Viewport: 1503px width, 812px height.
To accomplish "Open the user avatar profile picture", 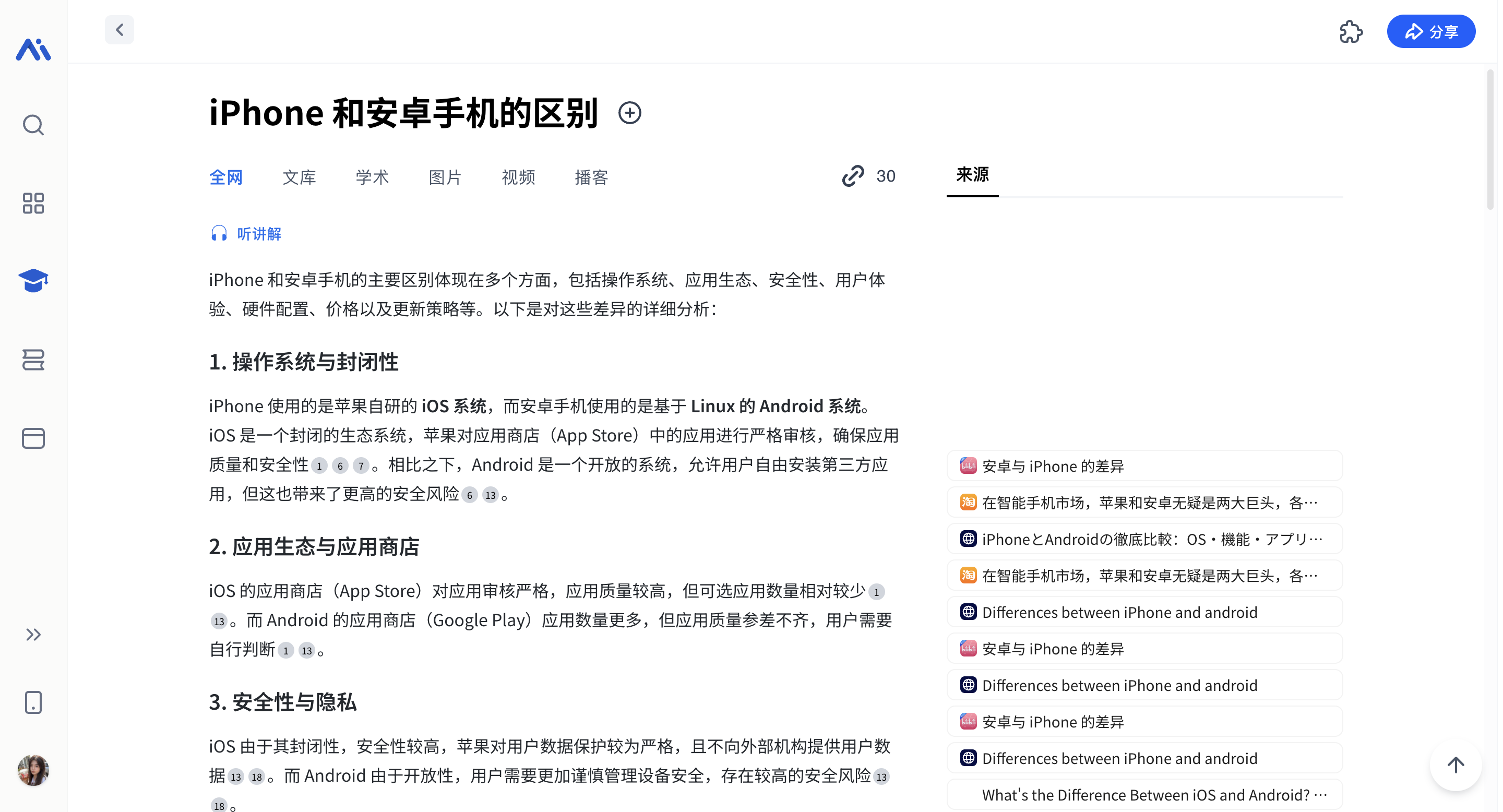I will [33, 770].
